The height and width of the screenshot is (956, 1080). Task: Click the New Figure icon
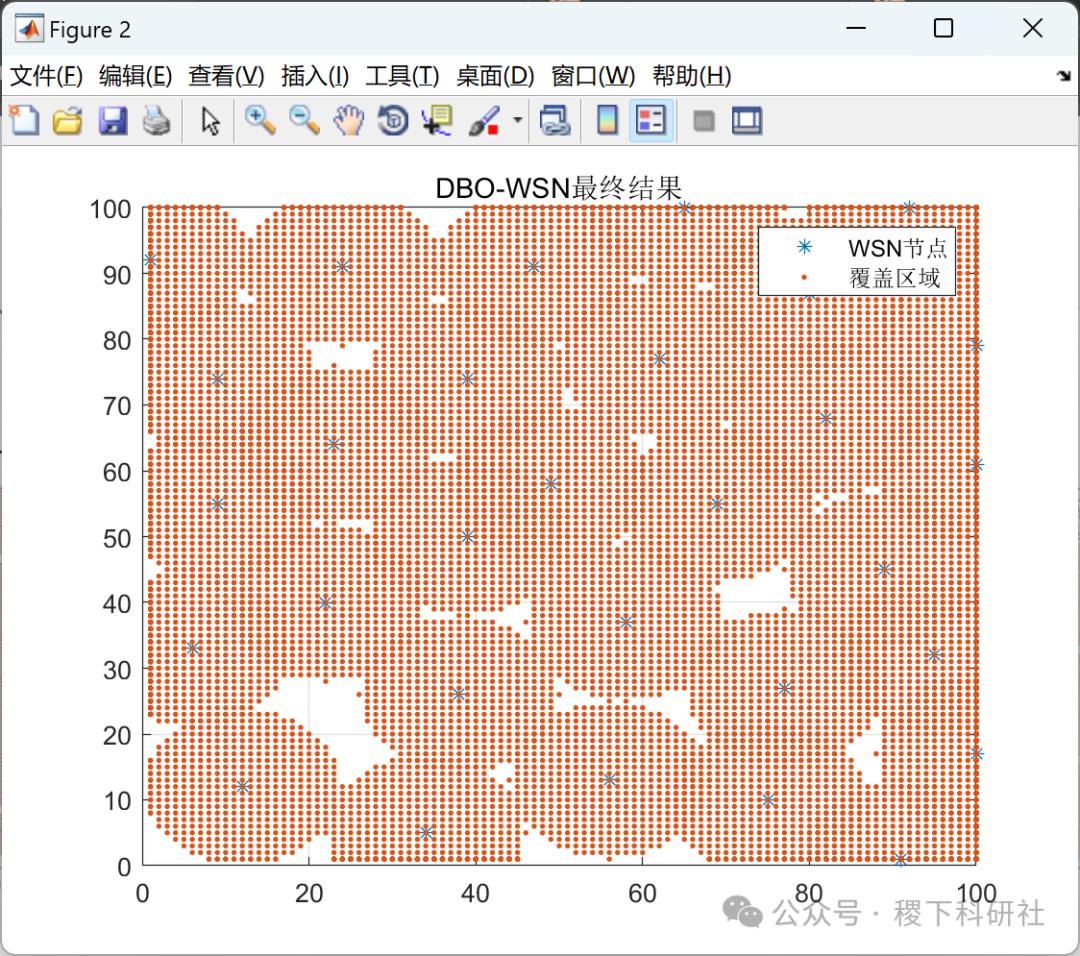point(25,121)
